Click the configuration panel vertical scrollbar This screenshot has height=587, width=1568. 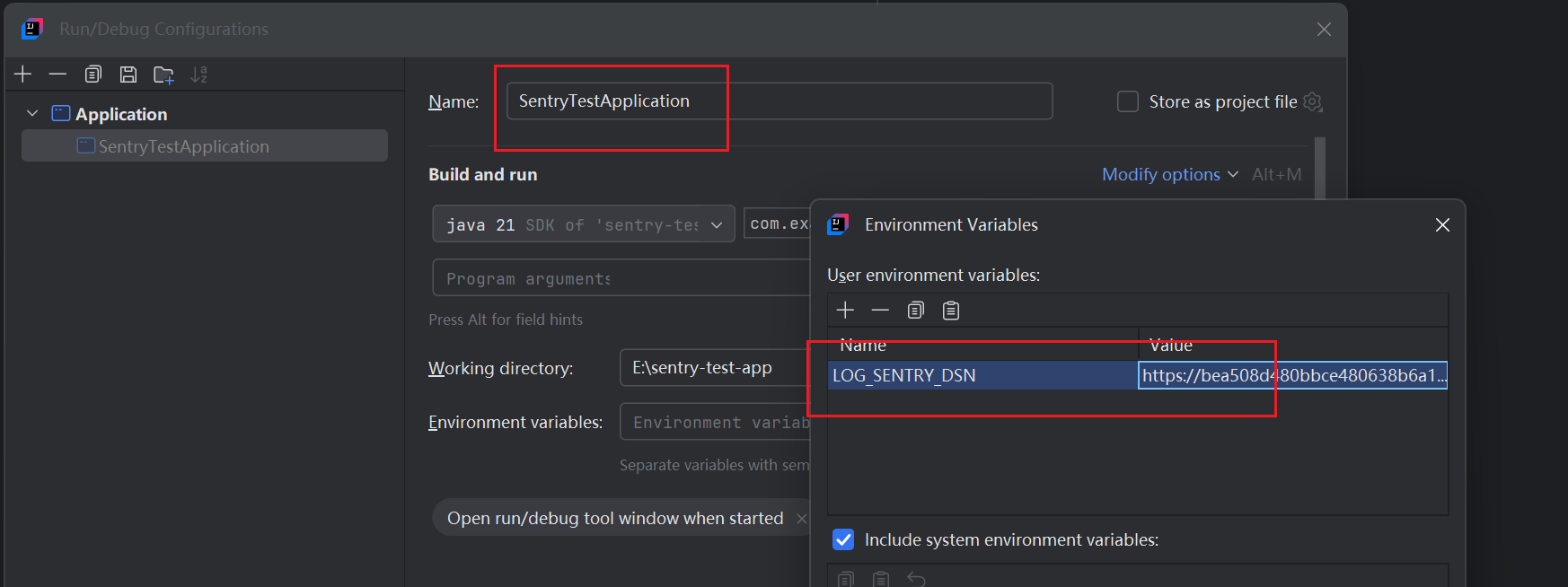click(x=1319, y=169)
